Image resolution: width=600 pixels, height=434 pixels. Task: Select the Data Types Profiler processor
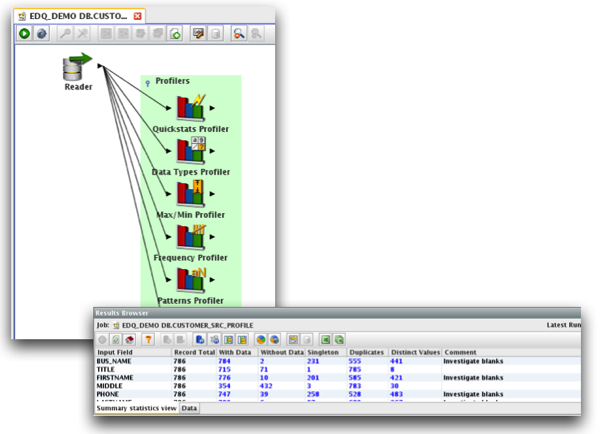point(191,150)
